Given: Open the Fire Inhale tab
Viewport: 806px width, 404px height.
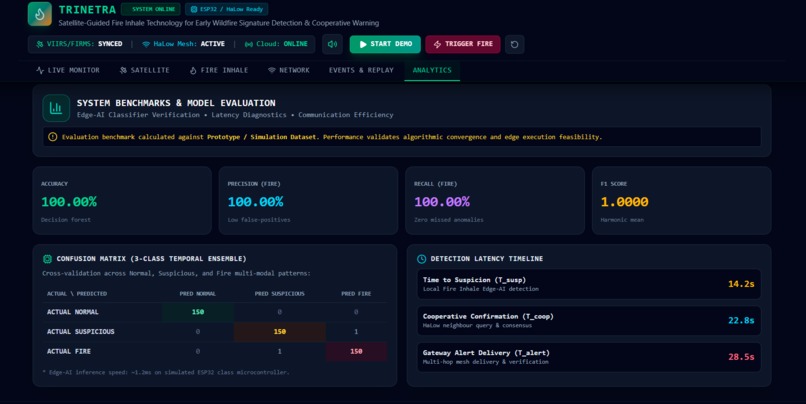Looking at the screenshot, I should 218,70.
